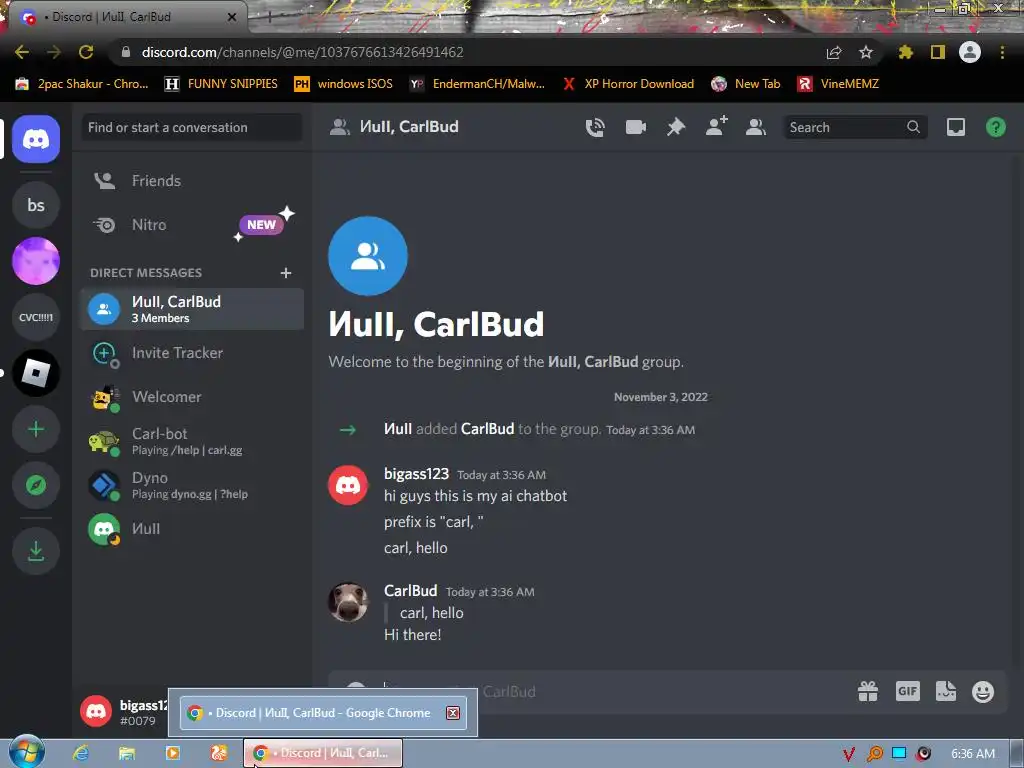Share this page icon in address bar
The height and width of the screenshot is (768, 1024).
(x=833, y=52)
